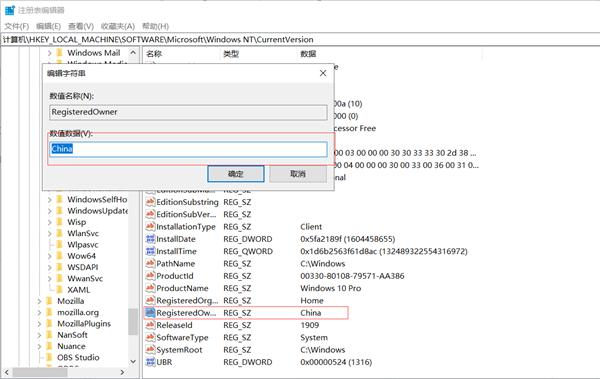This screenshot has width=600, height=379.
Task: Select the NanSoft key in the tree
Action: (x=72, y=335)
